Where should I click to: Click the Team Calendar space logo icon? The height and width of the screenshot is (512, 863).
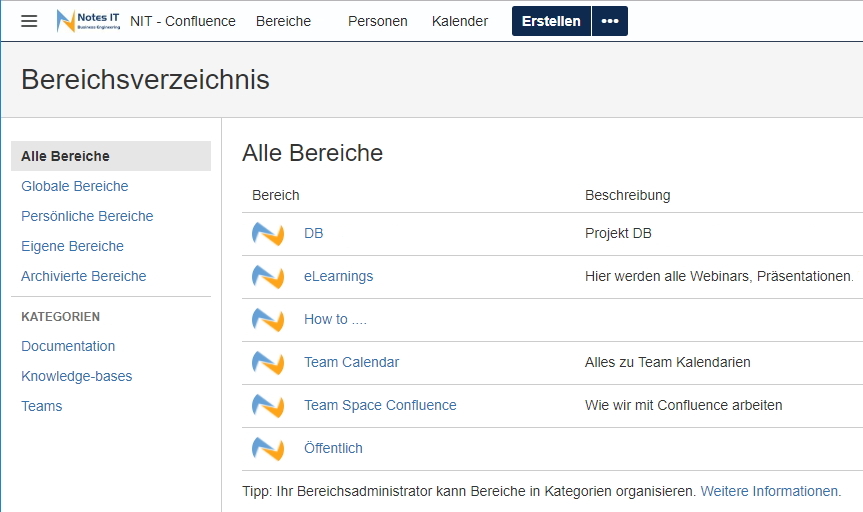point(268,362)
